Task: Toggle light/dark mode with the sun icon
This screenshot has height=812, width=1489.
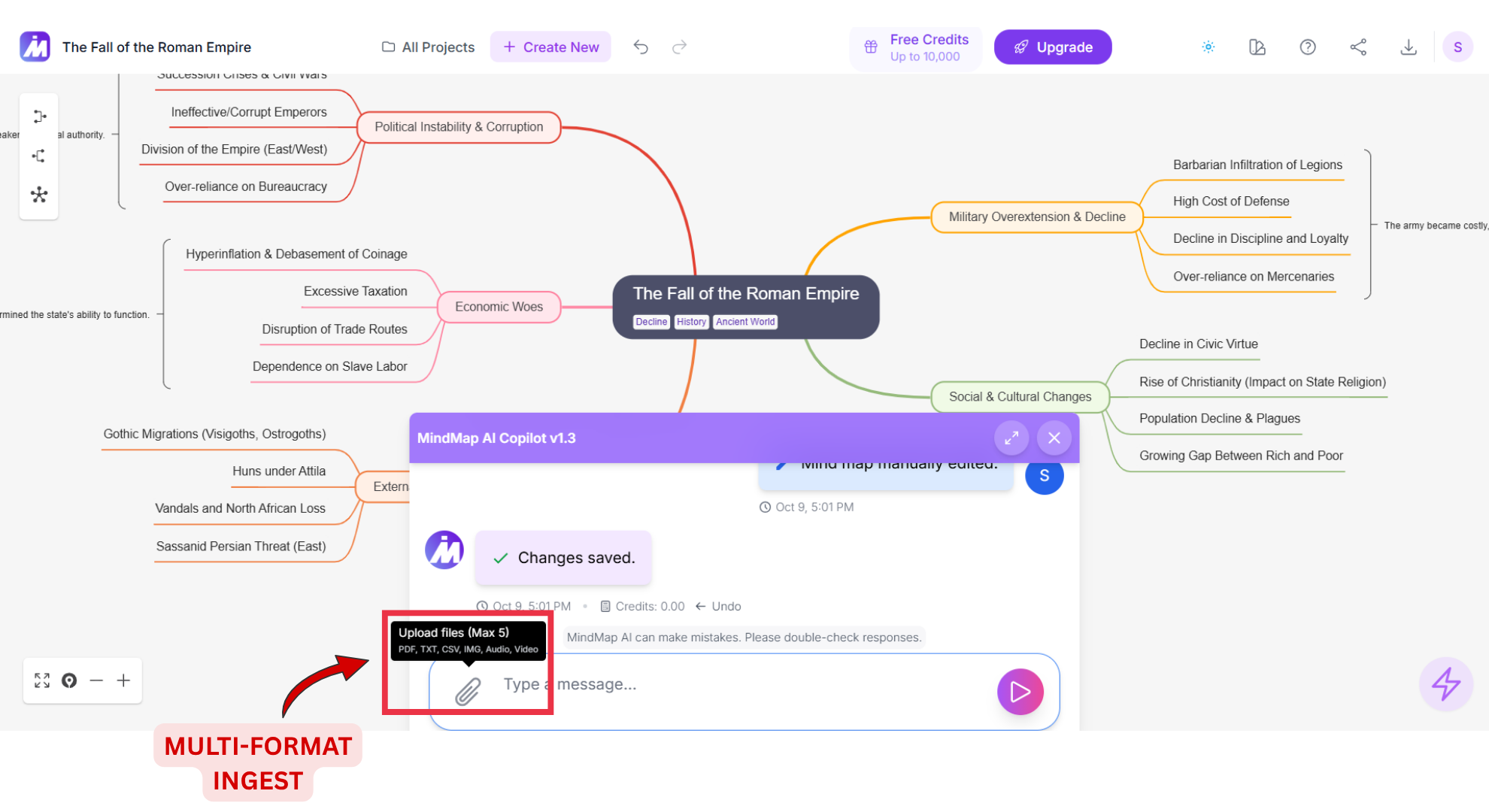Action: [x=1208, y=47]
